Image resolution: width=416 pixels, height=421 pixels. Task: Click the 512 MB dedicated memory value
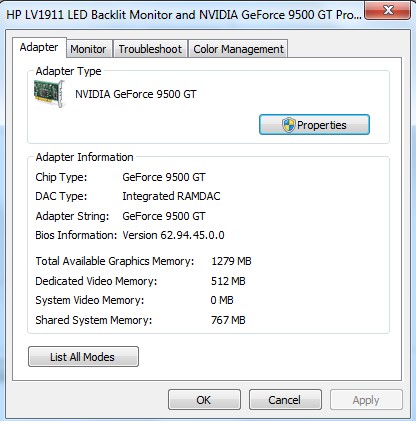click(228, 281)
